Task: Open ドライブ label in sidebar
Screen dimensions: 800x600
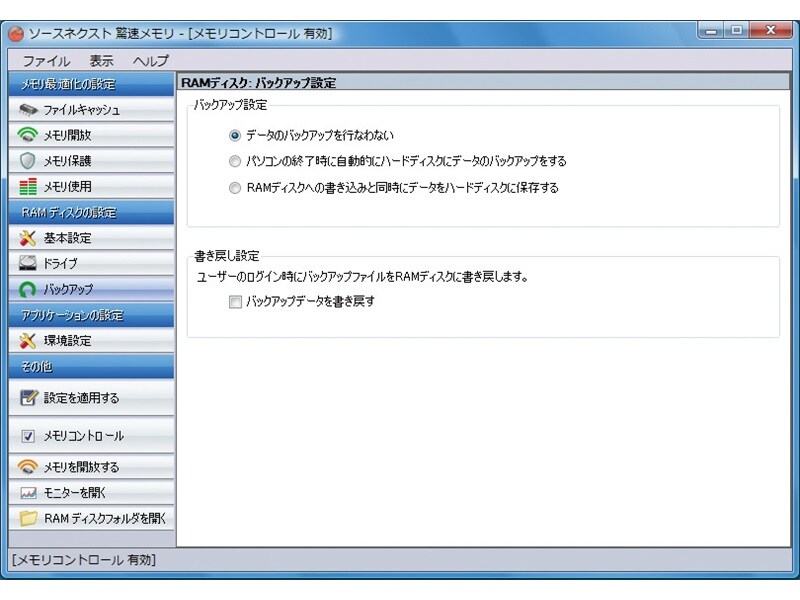Action: 61,263
